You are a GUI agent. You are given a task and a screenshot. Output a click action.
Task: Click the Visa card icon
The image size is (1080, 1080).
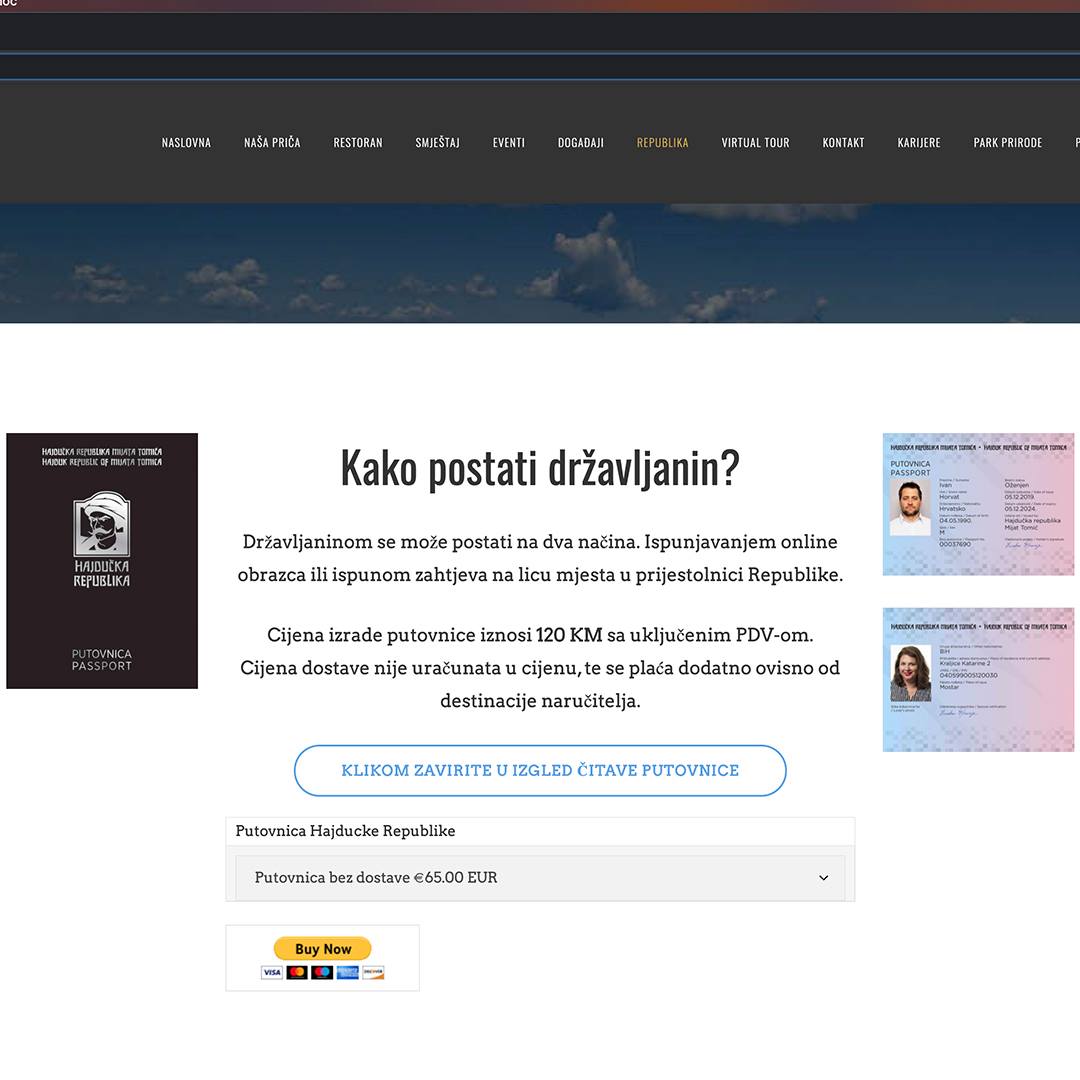(x=271, y=973)
